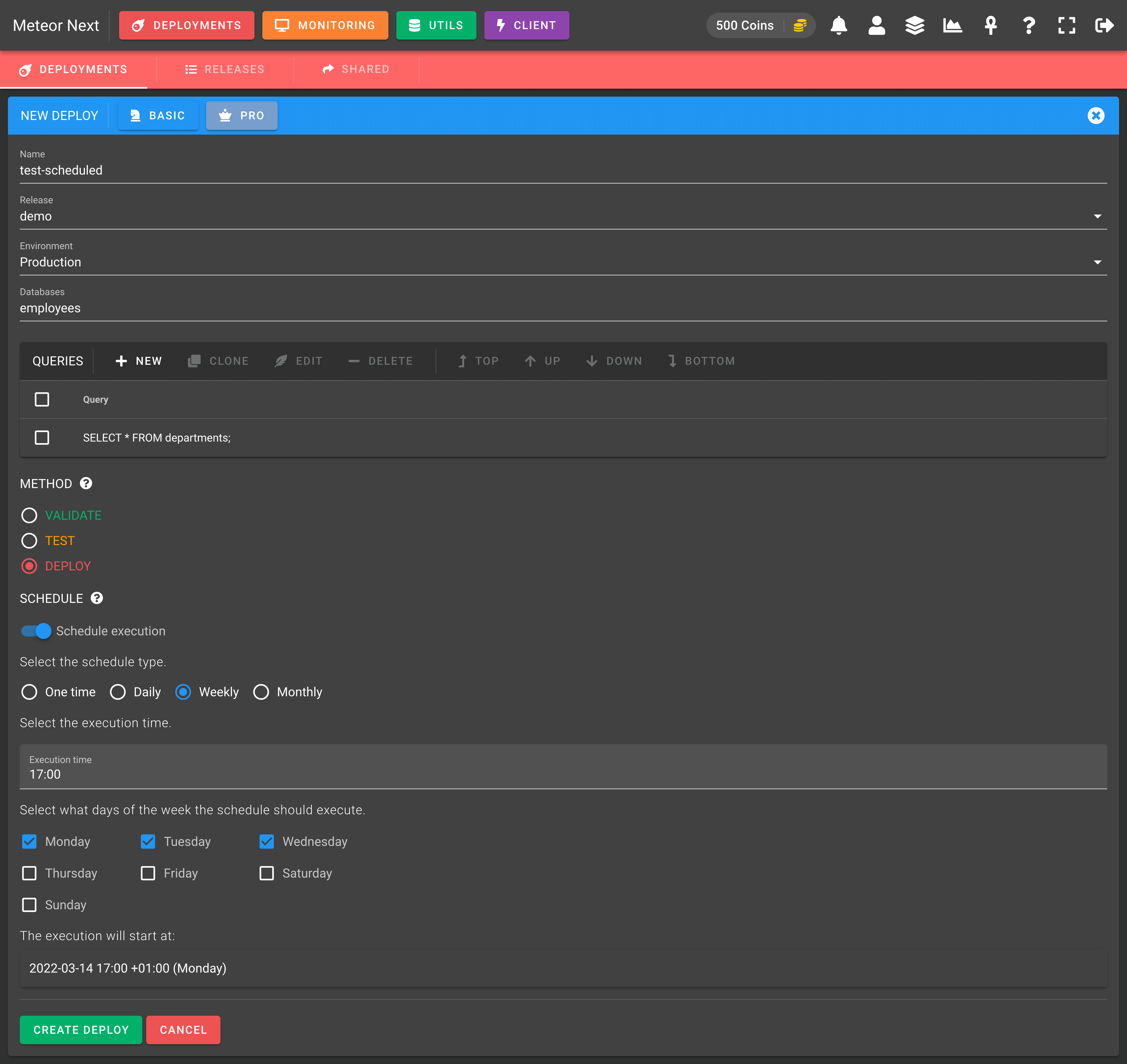This screenshot has height=1064, width=1127.
Task: Click the CANCEL button
Action: click(x=183, y=1030)
